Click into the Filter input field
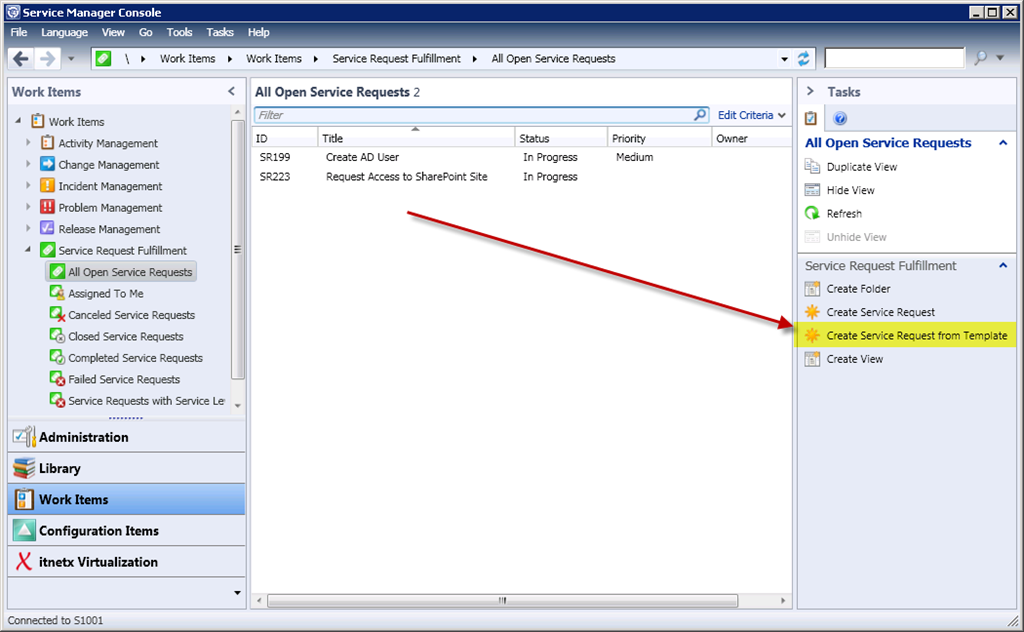This screenshot has height=632, width=1024. click(x=470, y=115)
